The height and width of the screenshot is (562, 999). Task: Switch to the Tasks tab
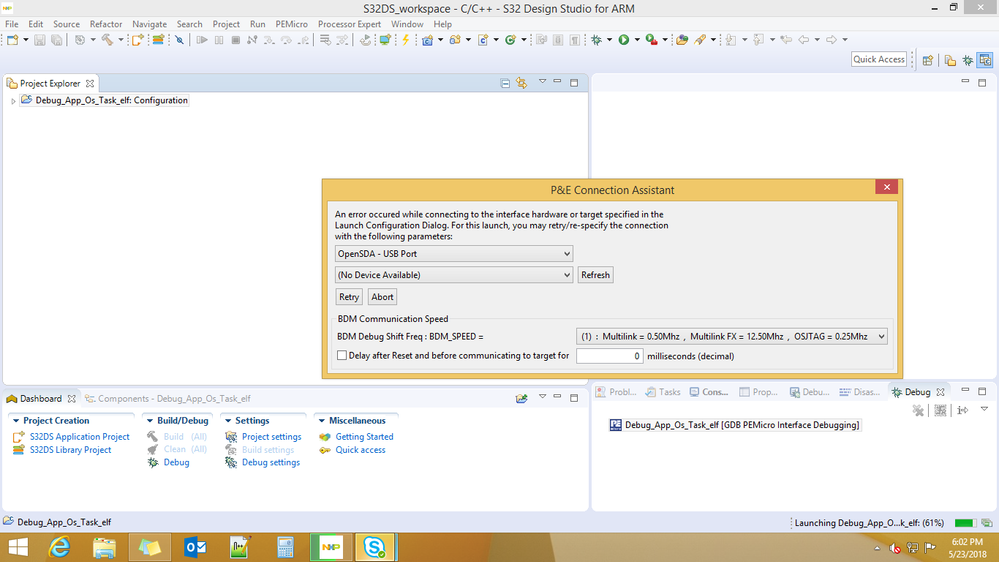(663, 392)
